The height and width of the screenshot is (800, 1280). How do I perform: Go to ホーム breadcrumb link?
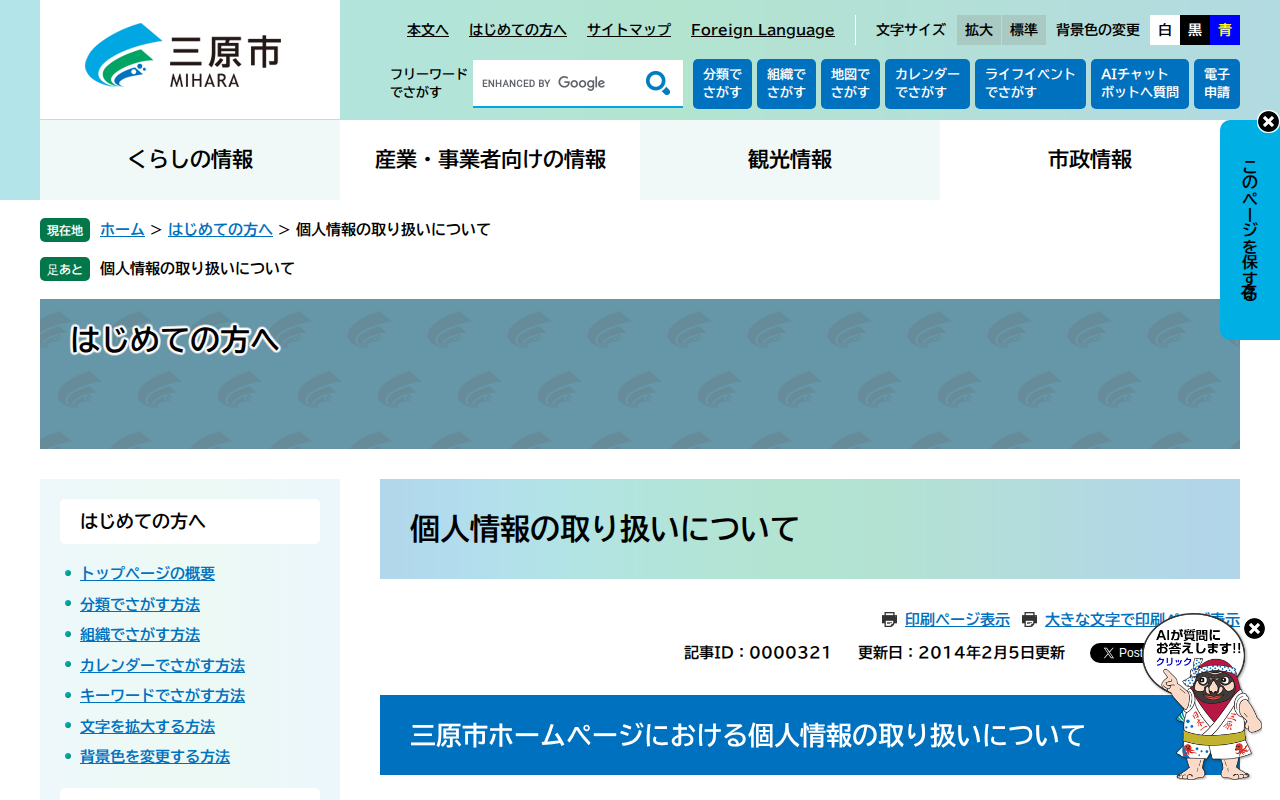point(122,229)
